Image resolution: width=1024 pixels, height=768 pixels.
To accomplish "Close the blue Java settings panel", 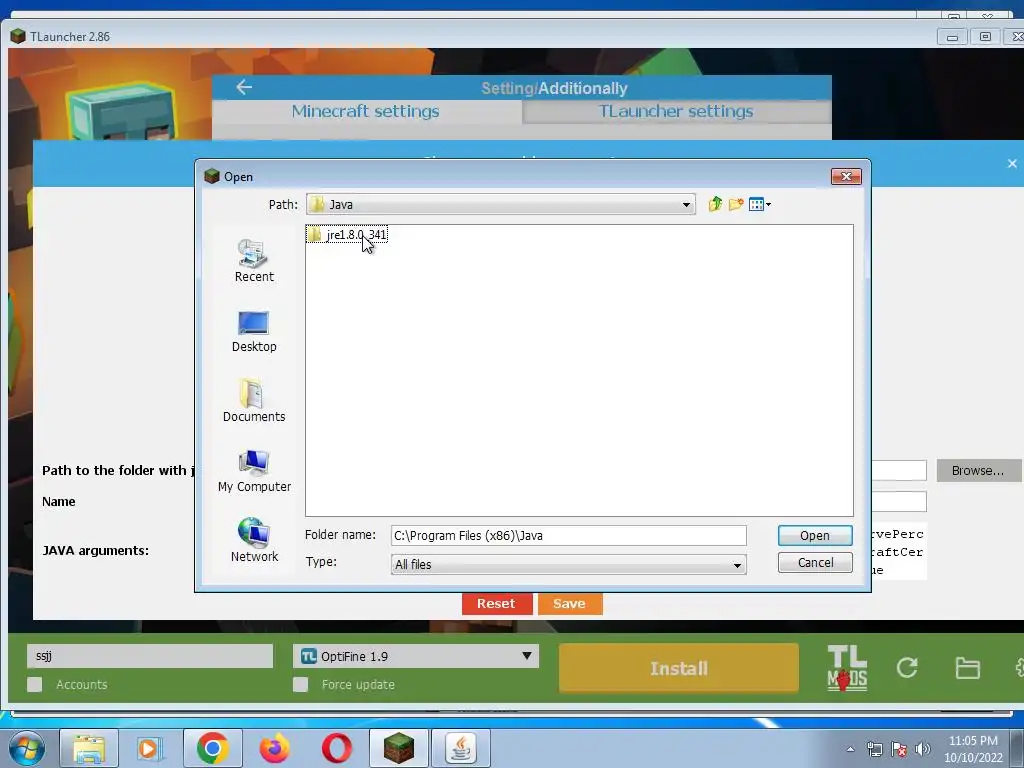I will (1012, 163).
